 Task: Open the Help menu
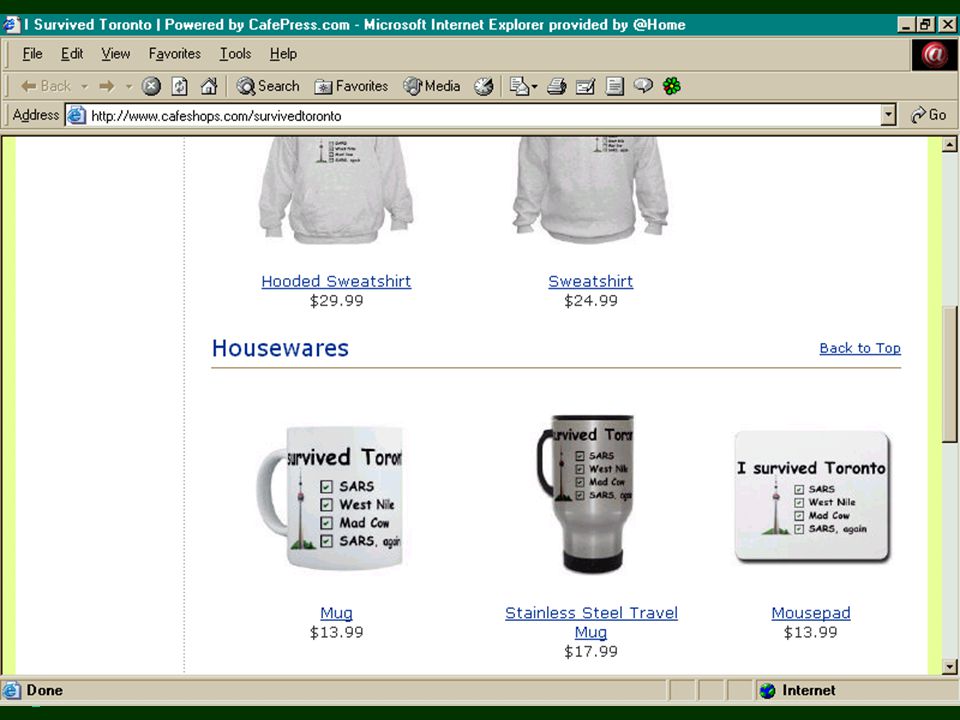tap(283, 54)
